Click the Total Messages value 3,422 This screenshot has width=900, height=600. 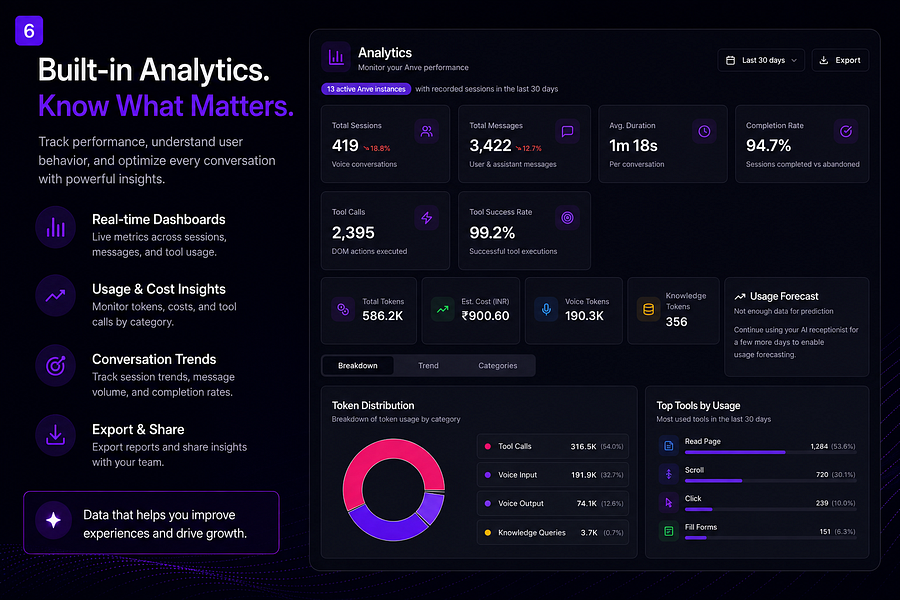(x=490, y=146)
